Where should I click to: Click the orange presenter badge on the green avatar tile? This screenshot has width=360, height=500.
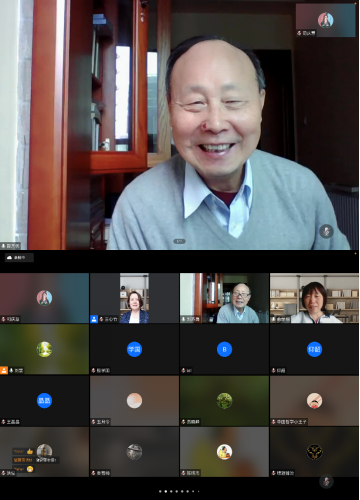[4, 370]
